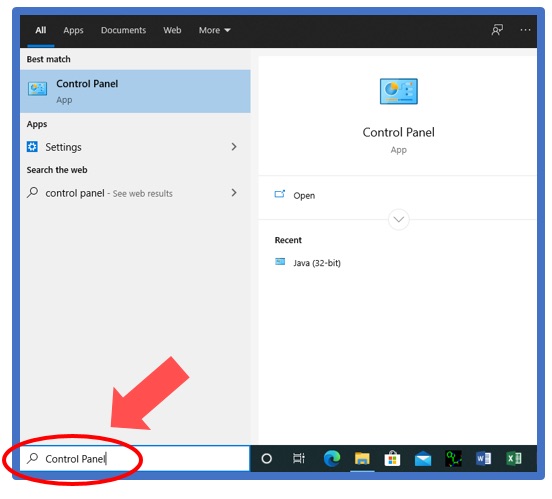Open the Control Panel best match result
The width and height of the screenshot is (552, 499).
click(135, 91)
